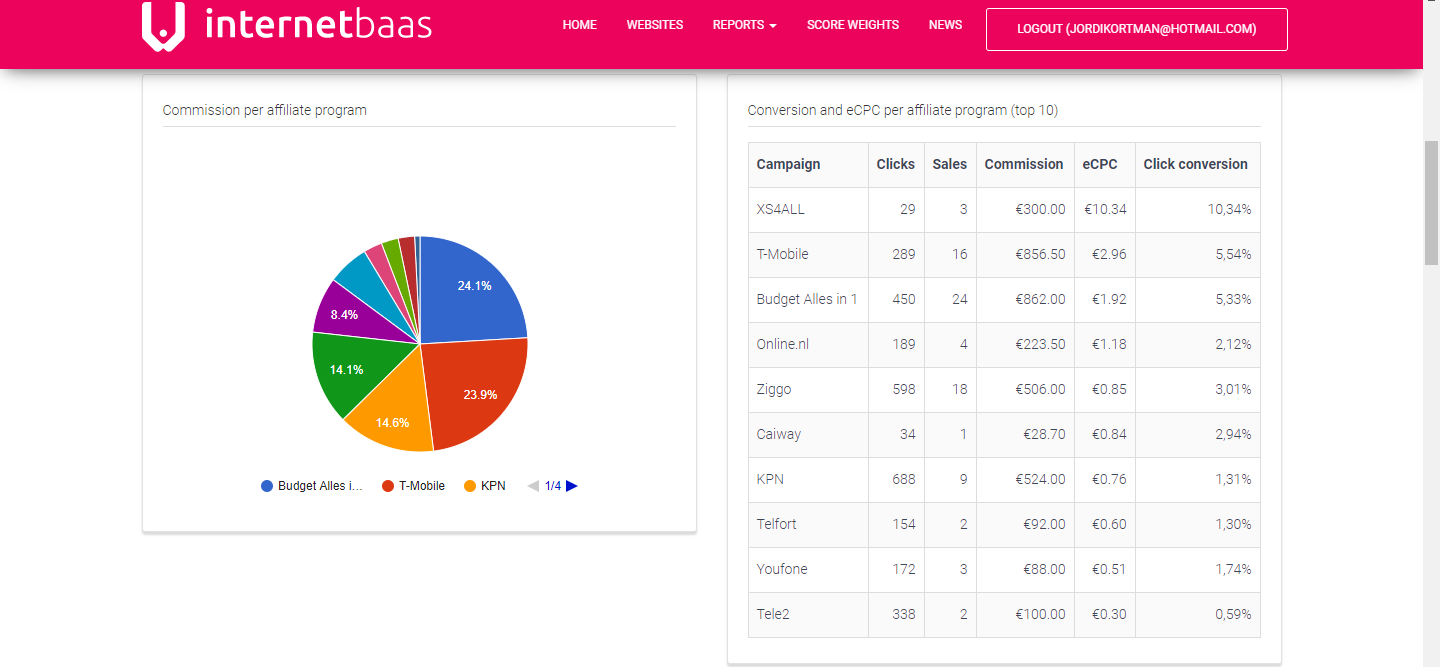Open the Caiway campaign link
This screenshot has width=1440, height=667.
click(x=779, y=434)
